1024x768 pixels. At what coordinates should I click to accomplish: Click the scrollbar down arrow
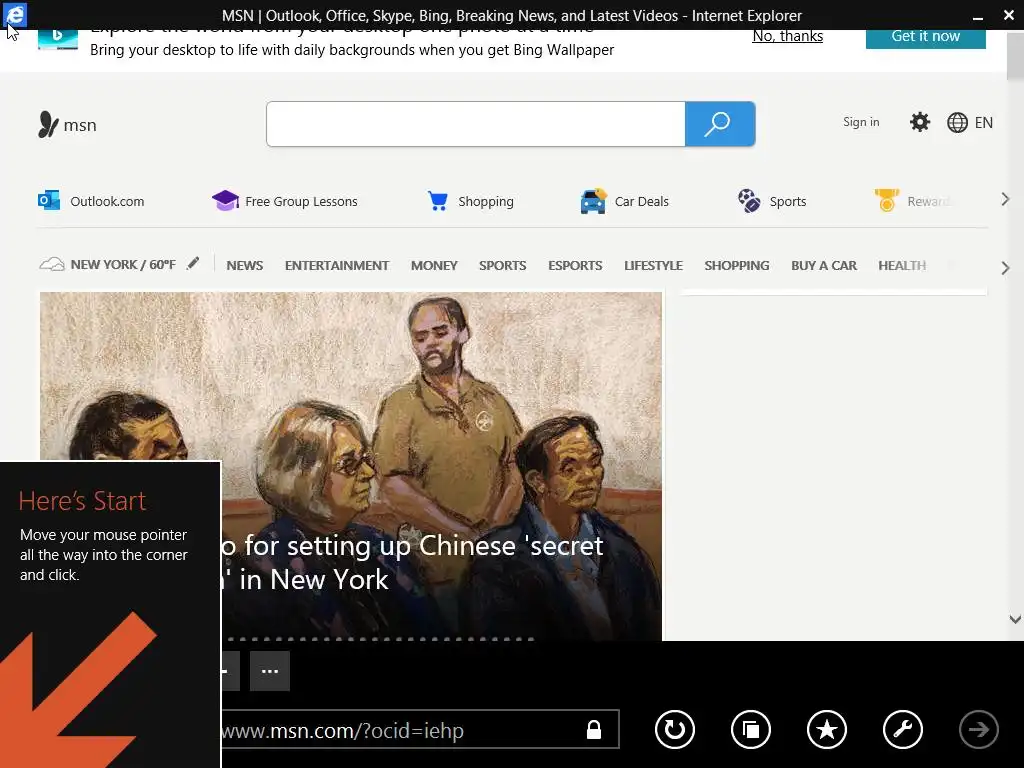point(1015,619)
